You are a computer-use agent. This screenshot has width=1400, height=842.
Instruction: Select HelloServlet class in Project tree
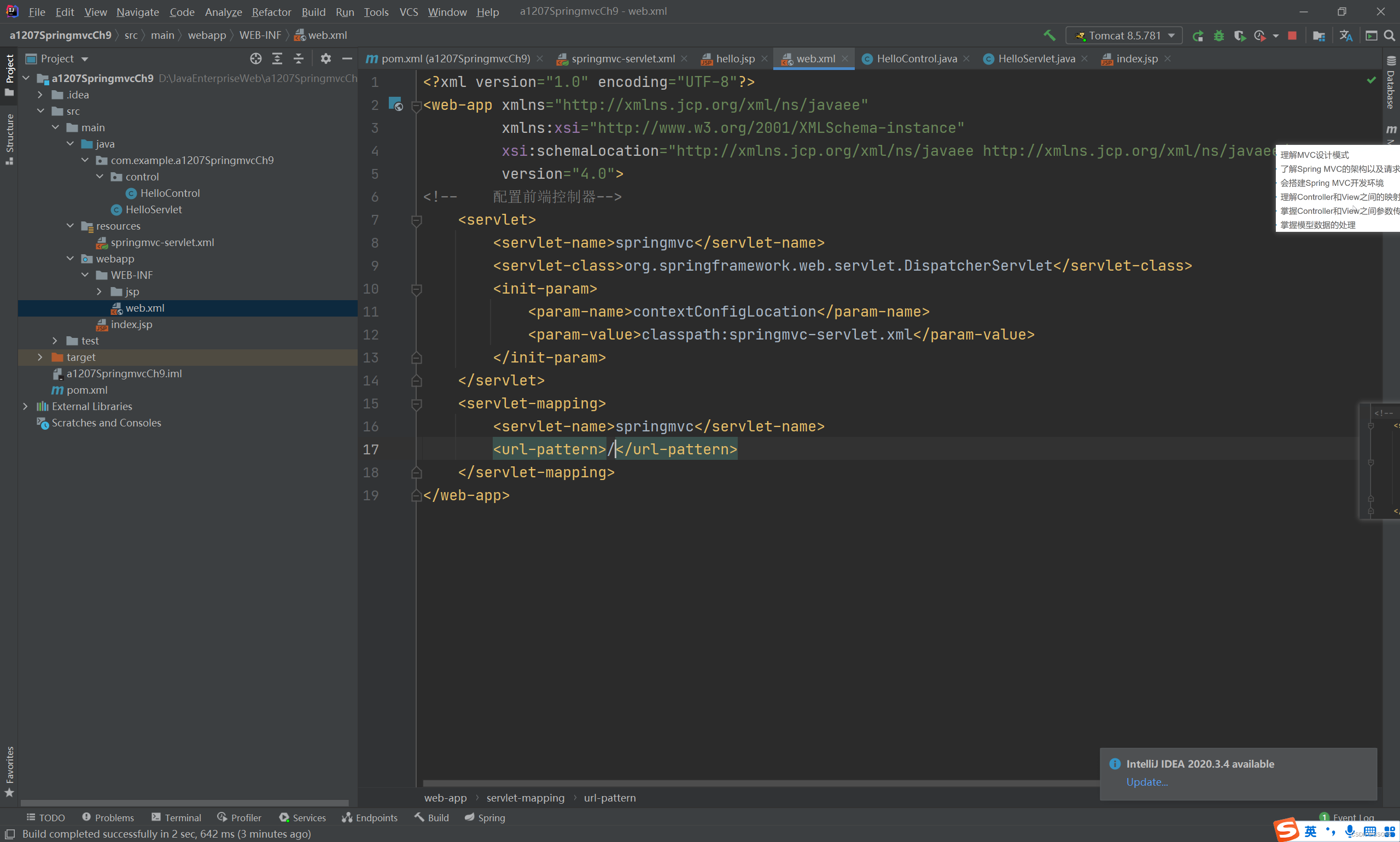click(153, 210)
